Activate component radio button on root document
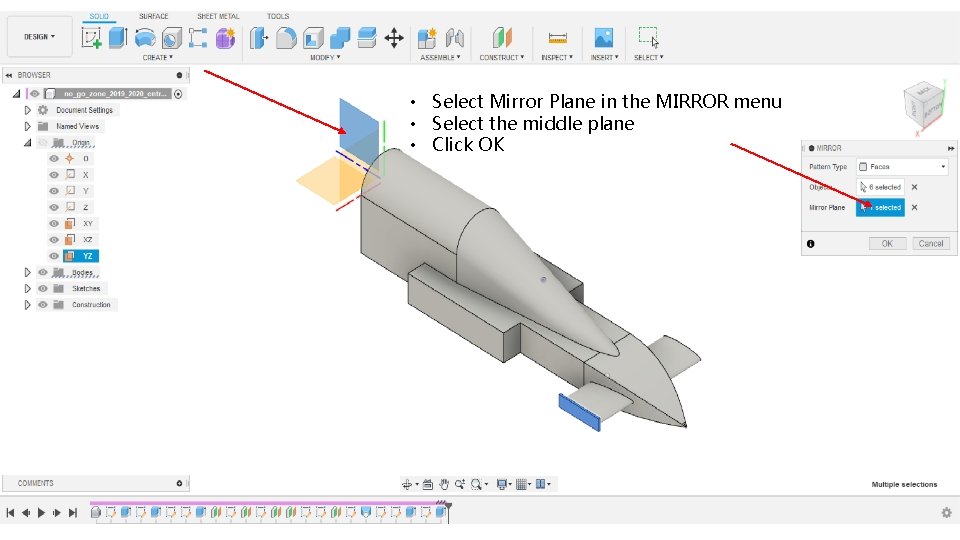The image size is (960, 540). pos(178,94)
